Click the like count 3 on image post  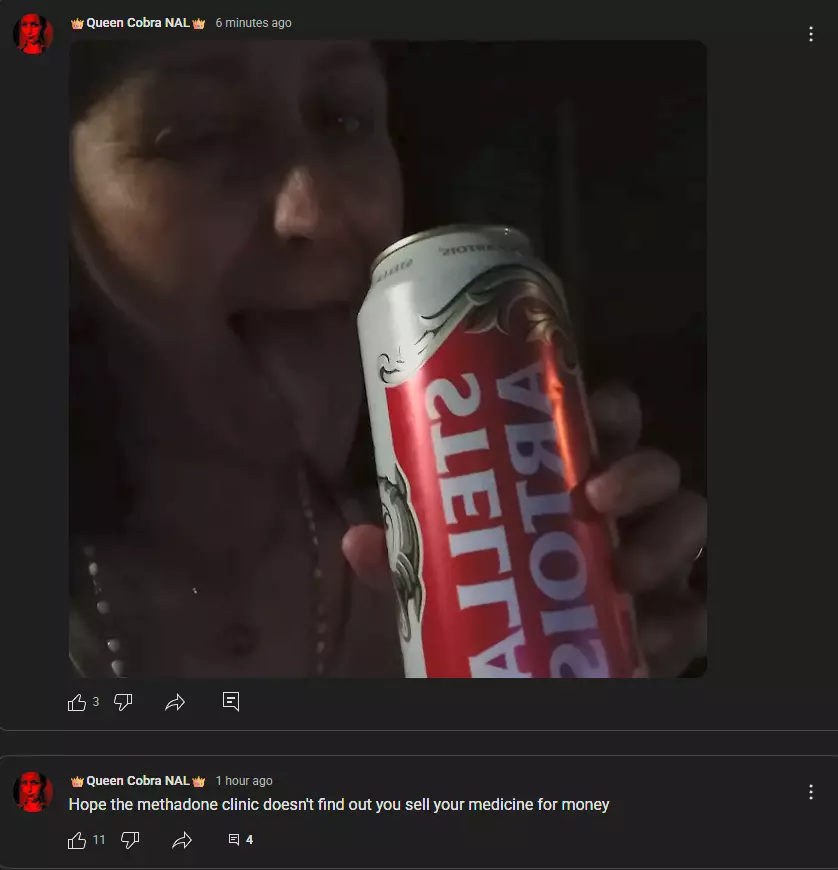coord(95,702)
